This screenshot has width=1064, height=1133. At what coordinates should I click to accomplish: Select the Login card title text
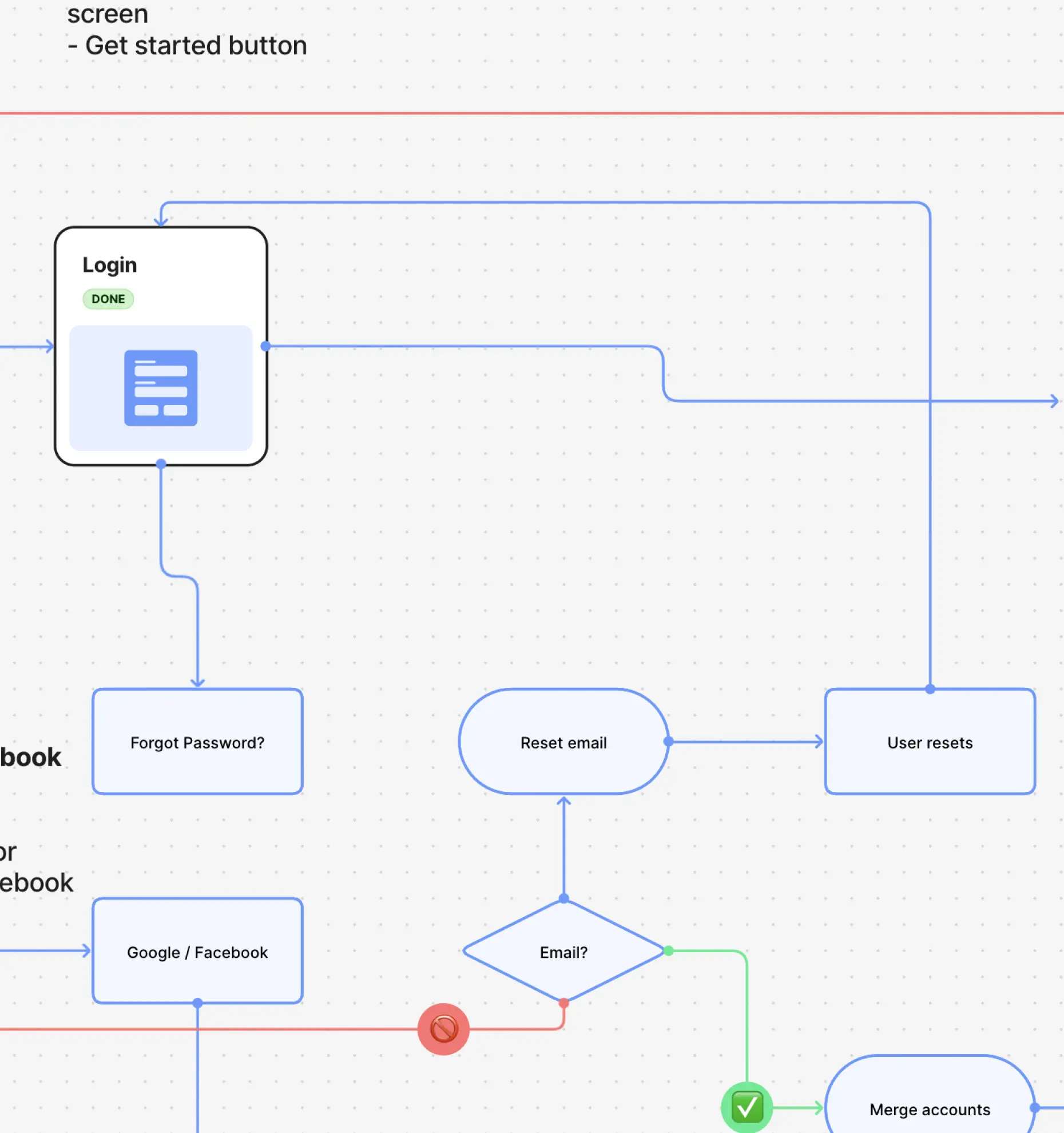[x=110, y=264]
